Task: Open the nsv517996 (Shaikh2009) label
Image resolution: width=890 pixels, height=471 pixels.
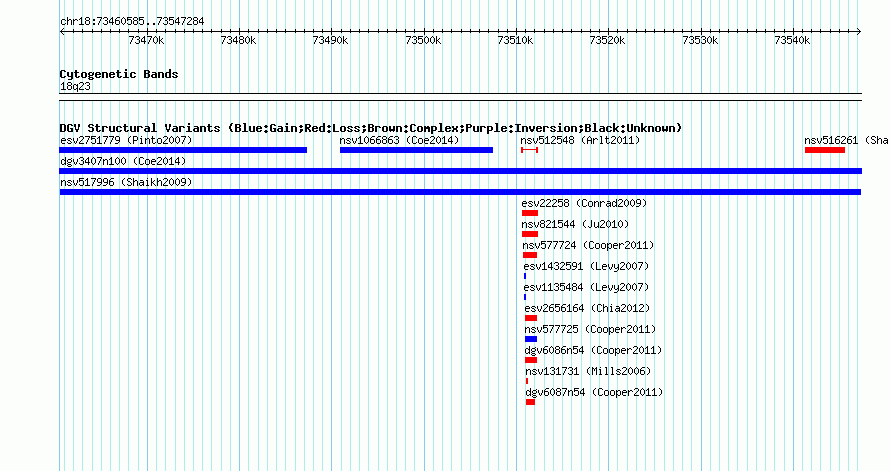Action: (x=126, y=182)
